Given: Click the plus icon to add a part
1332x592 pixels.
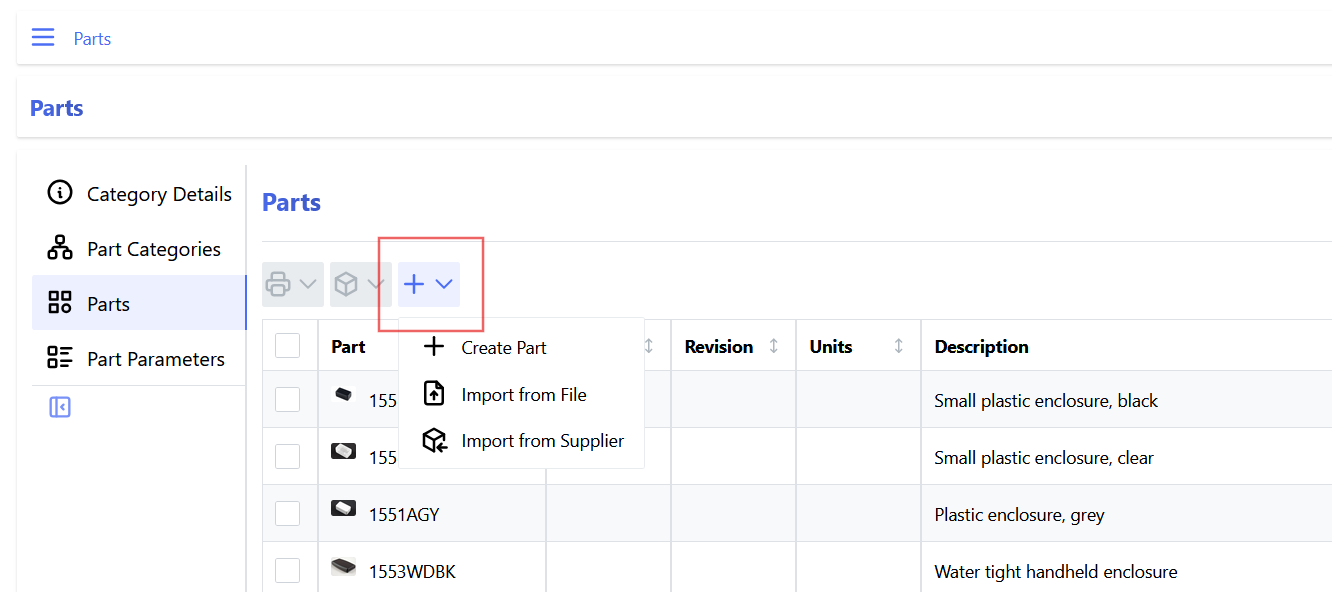Looking at the screenshot, I should (413, 284).
